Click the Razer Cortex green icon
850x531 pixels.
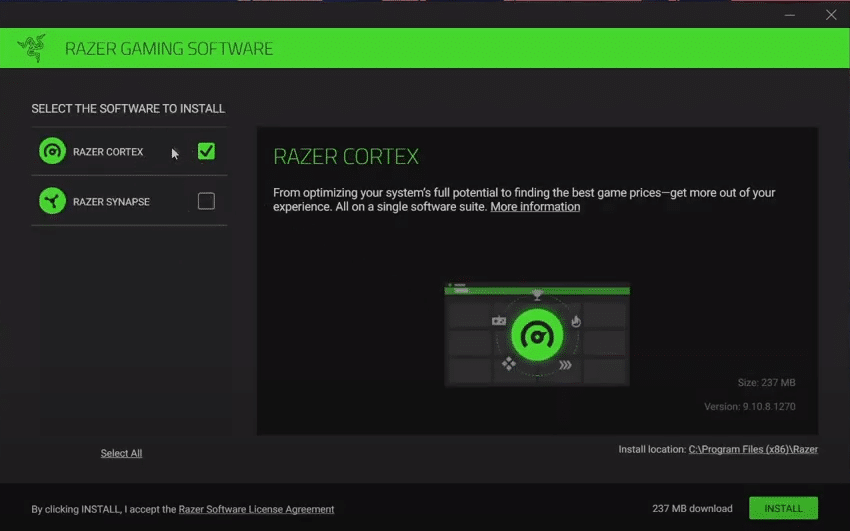pos(52,151)
